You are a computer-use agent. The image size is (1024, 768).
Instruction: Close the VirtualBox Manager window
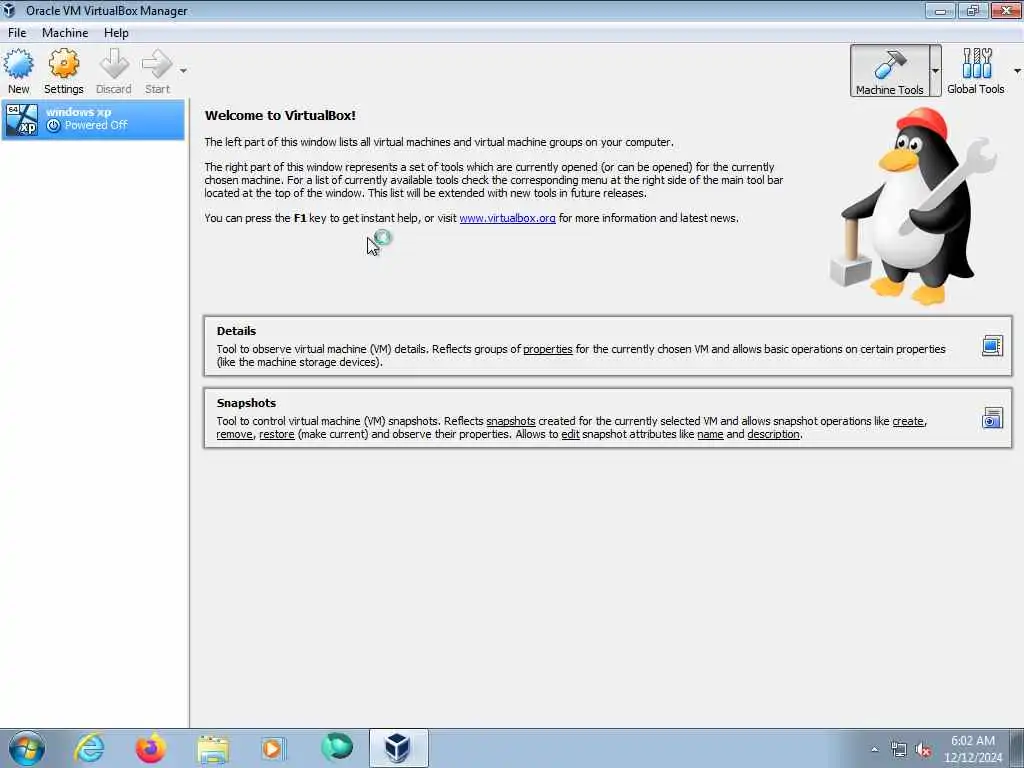(x=1006, y=10)
